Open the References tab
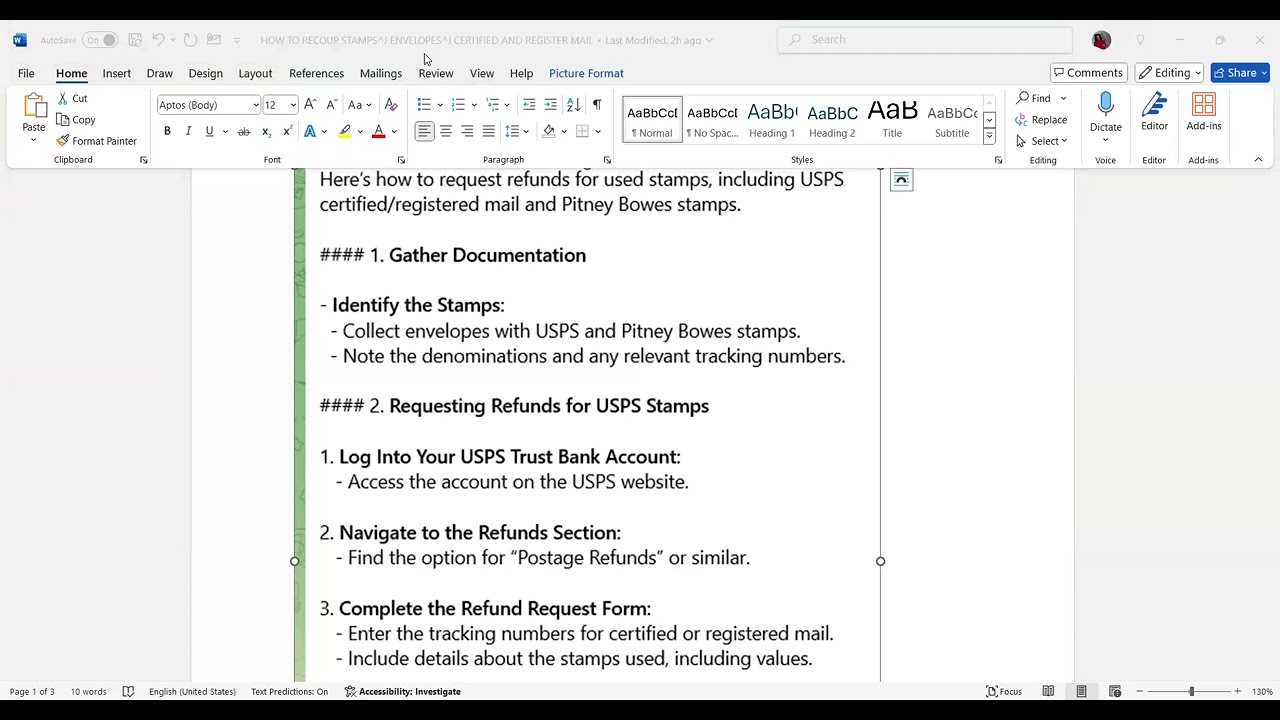The image size is (1280, 720). tap(316, 73)
